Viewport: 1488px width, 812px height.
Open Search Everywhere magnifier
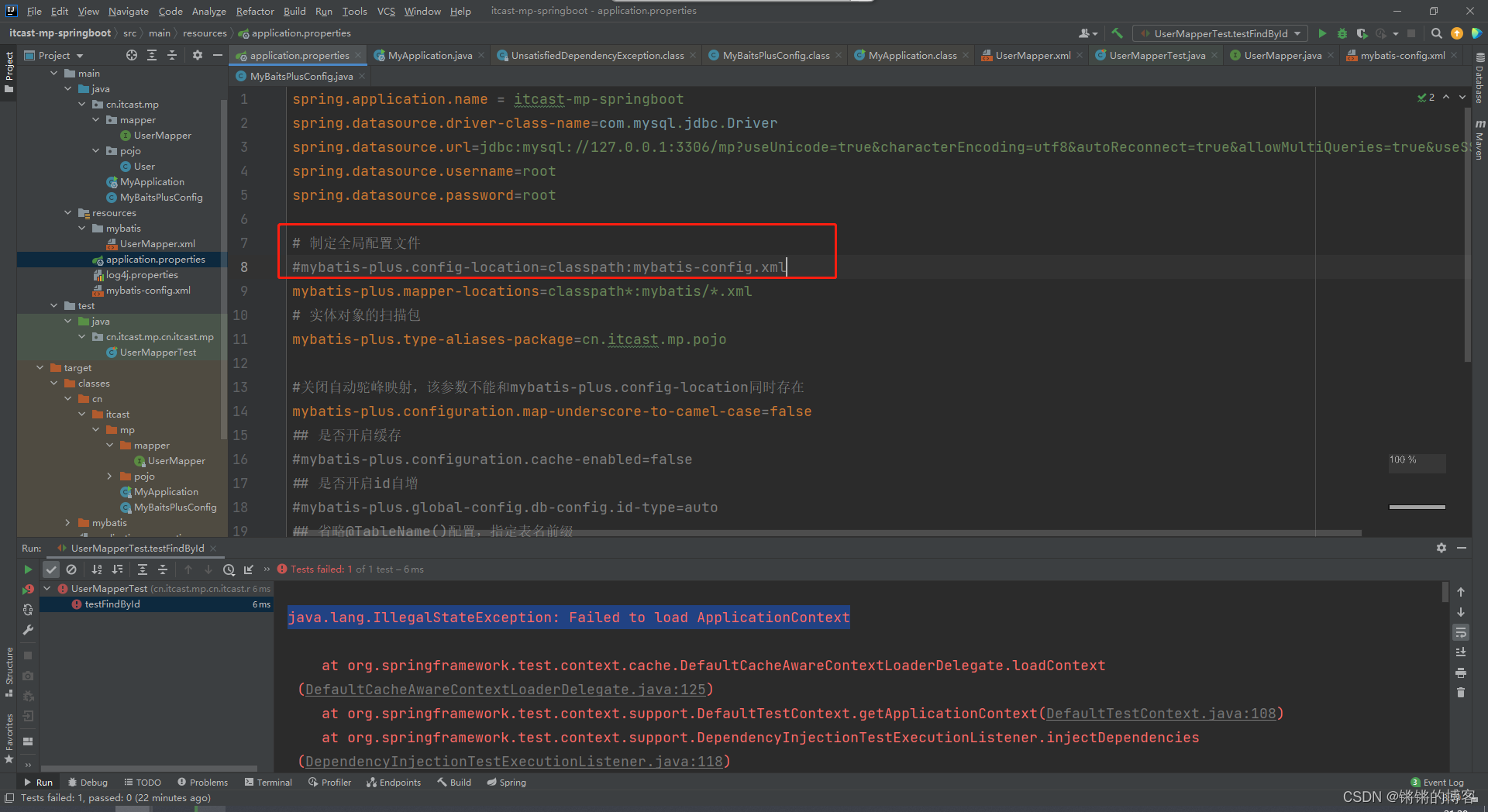[1436, 33]
